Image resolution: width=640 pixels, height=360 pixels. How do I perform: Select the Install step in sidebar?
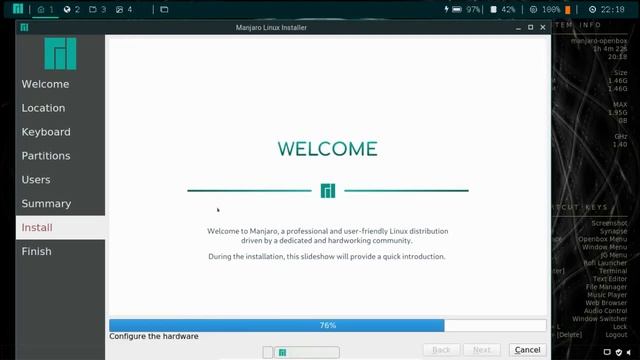[60, 227]
